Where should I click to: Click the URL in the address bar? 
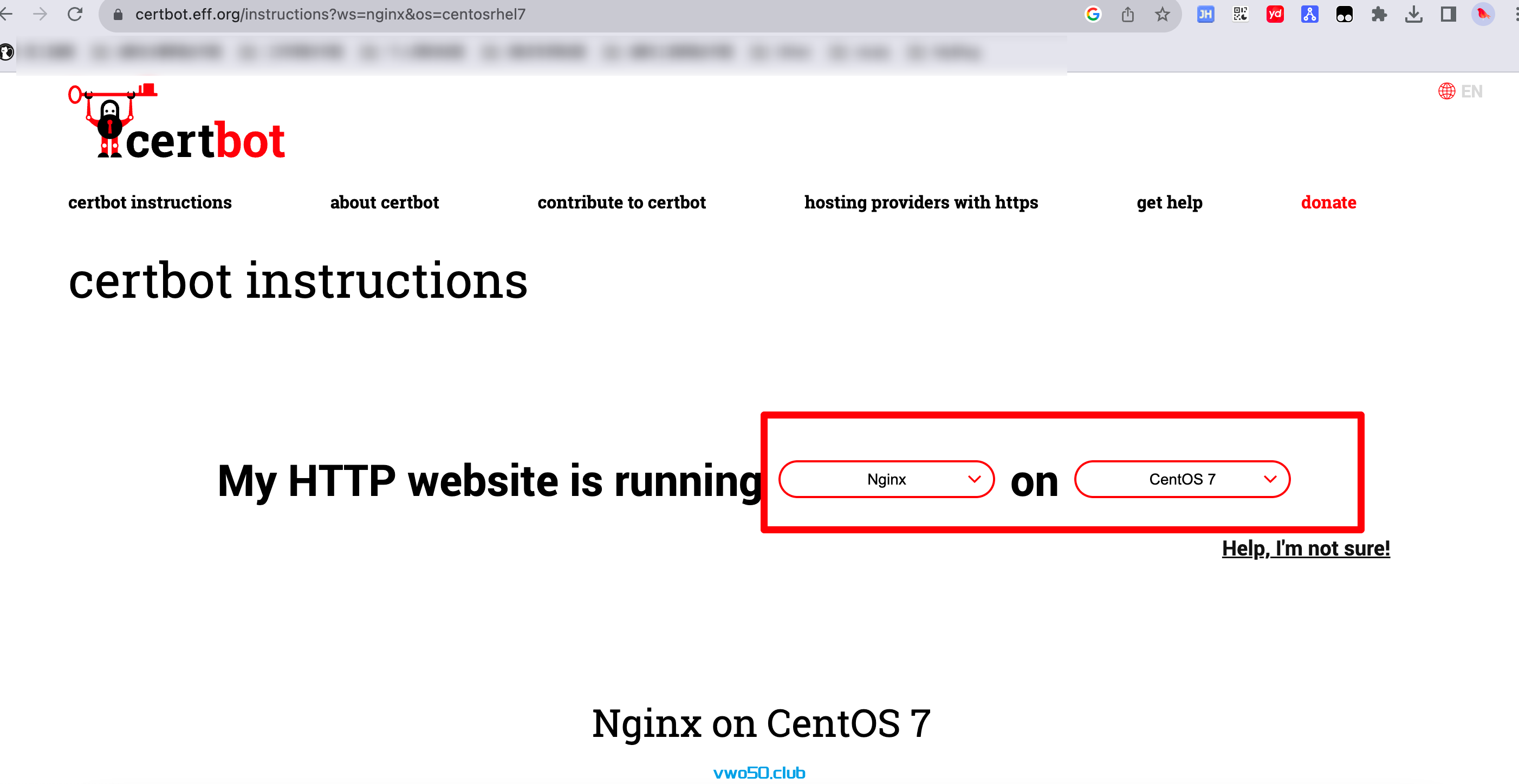(330, 14)
